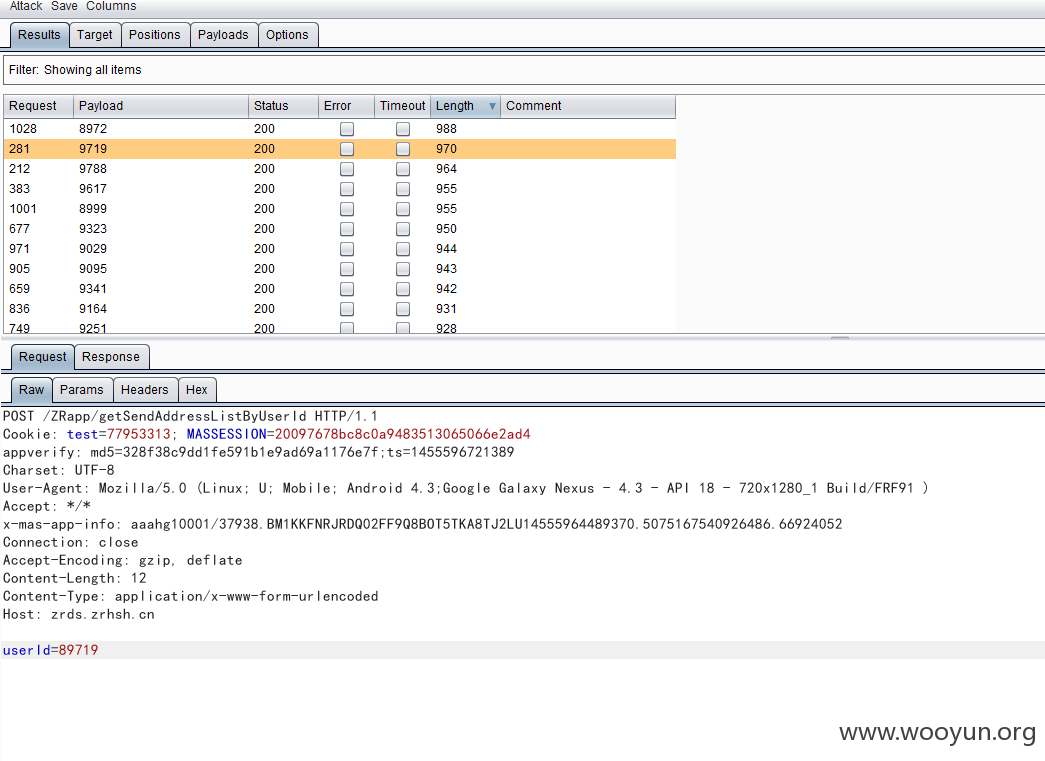Switch to the Options tab
The height and width of the screenshot is (761, 1045).
click(x=287, y=35)
